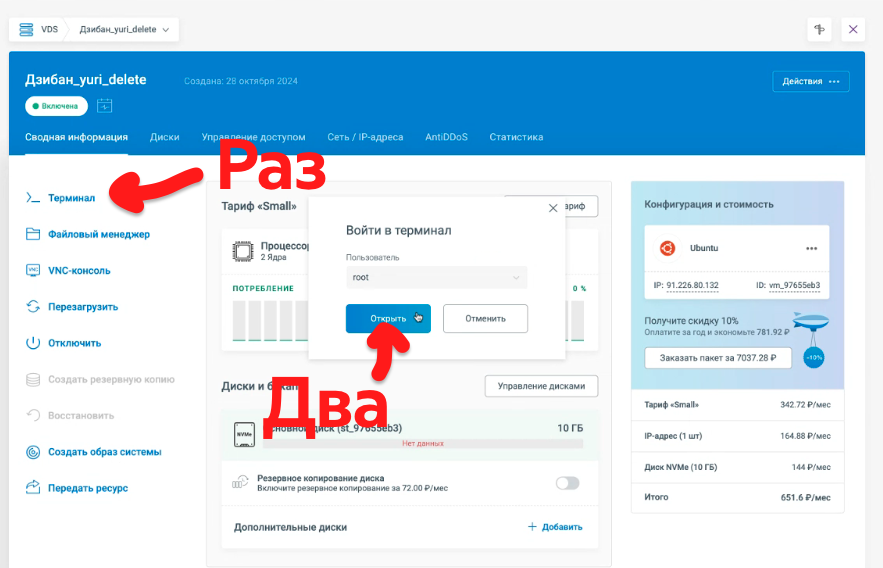Click Создать образ системы disk icon
The height and width of the screenshot is (568, 883).
[x=32, y=452]
